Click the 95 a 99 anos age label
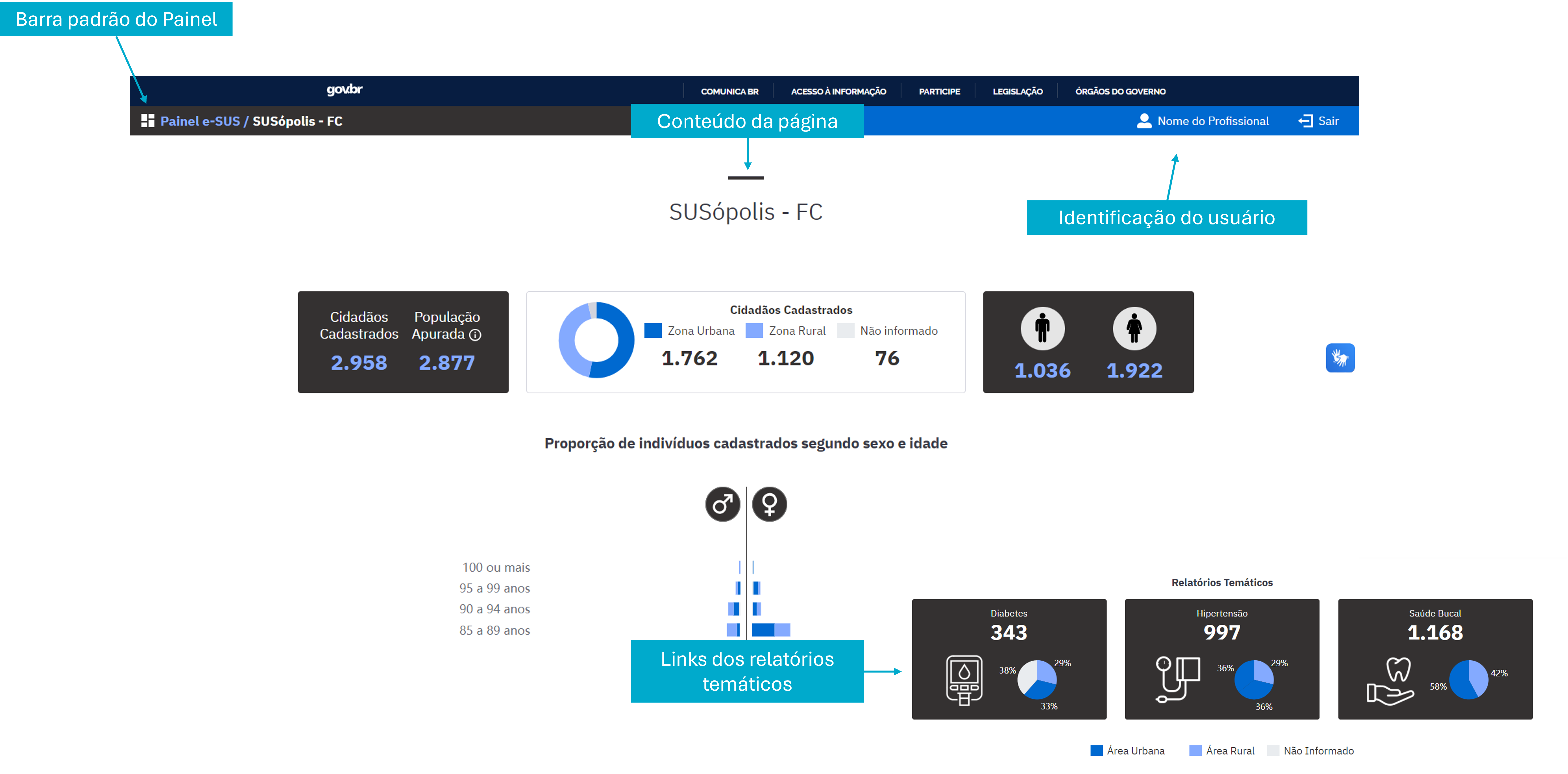This screenshot has width=1568, height=774. click(x=495, y=588)
